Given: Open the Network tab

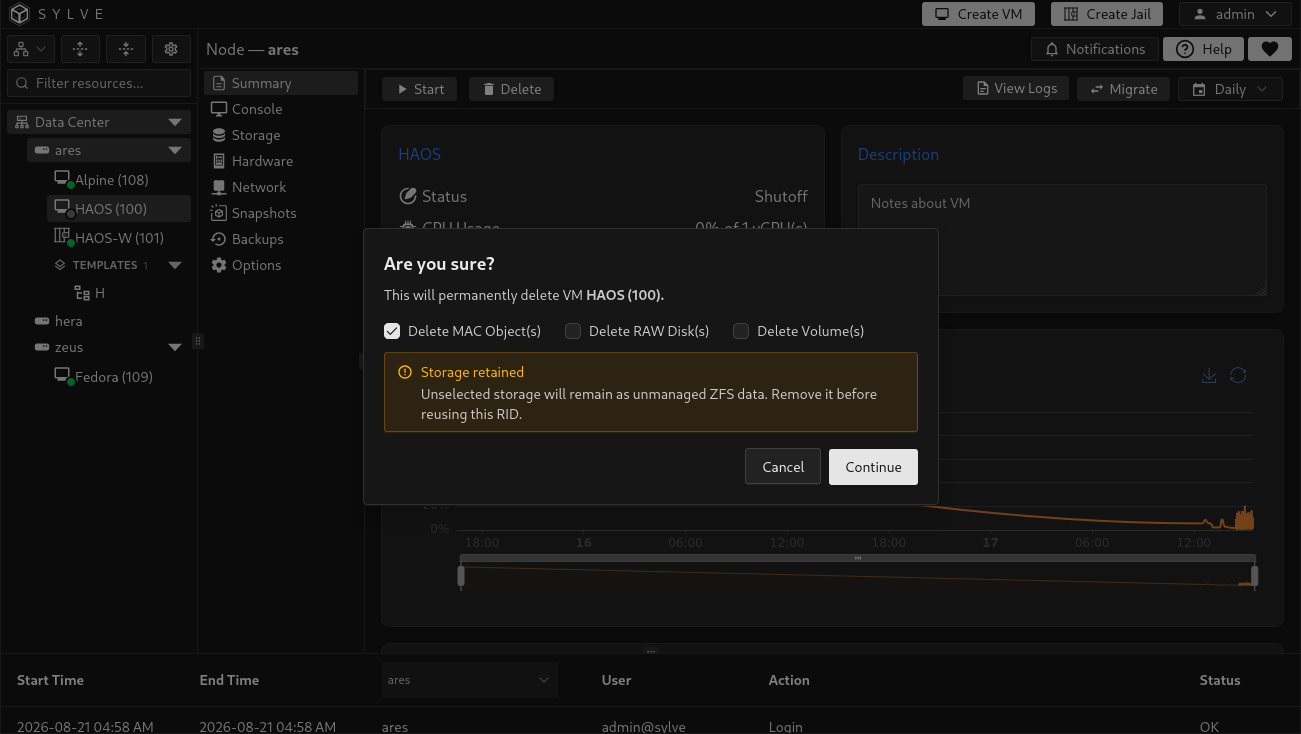Looking at the screenshot, I should pos(281,187).
